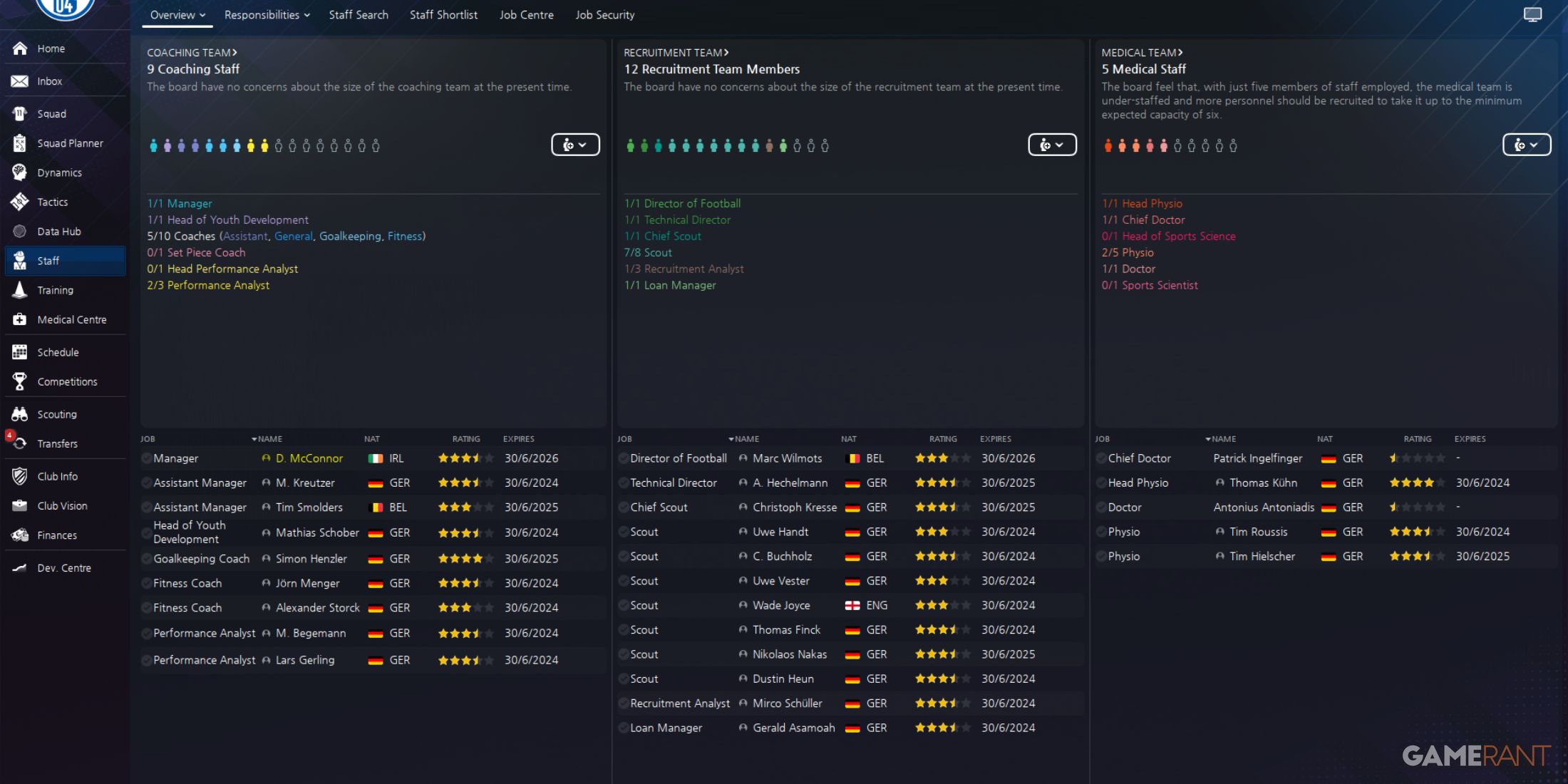This screenshot has height=784, width=1568.
Task: Click the '0/1 Set Piece Coach' line
Action: pos(196,252)
